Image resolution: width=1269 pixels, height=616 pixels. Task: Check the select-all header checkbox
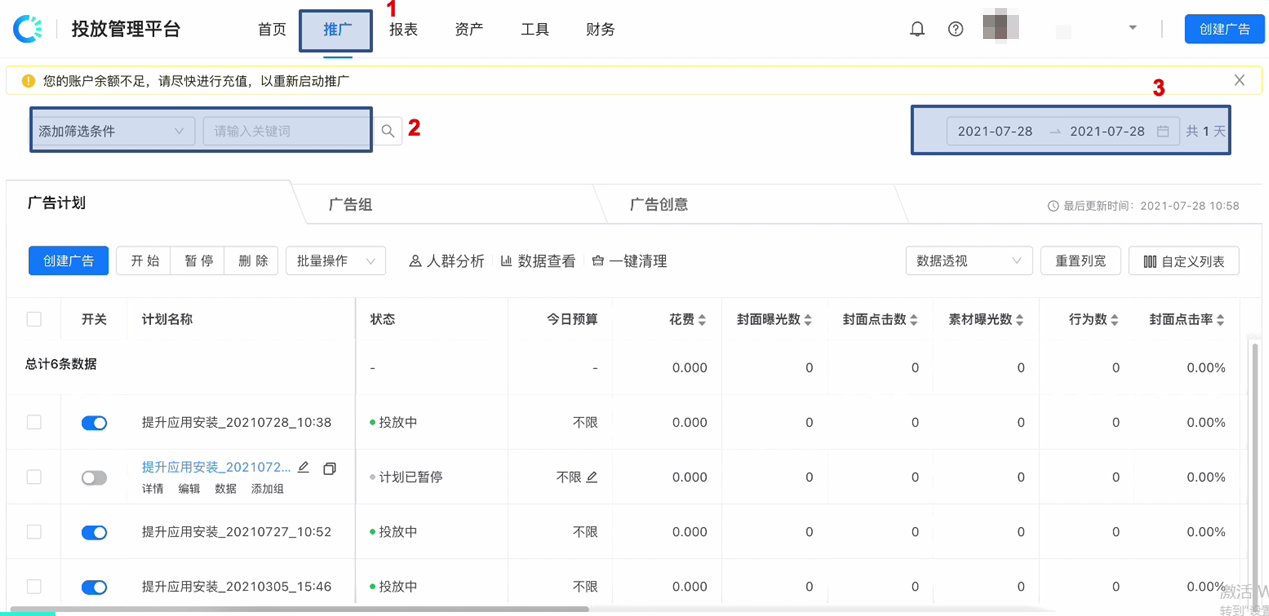point(34,319)
